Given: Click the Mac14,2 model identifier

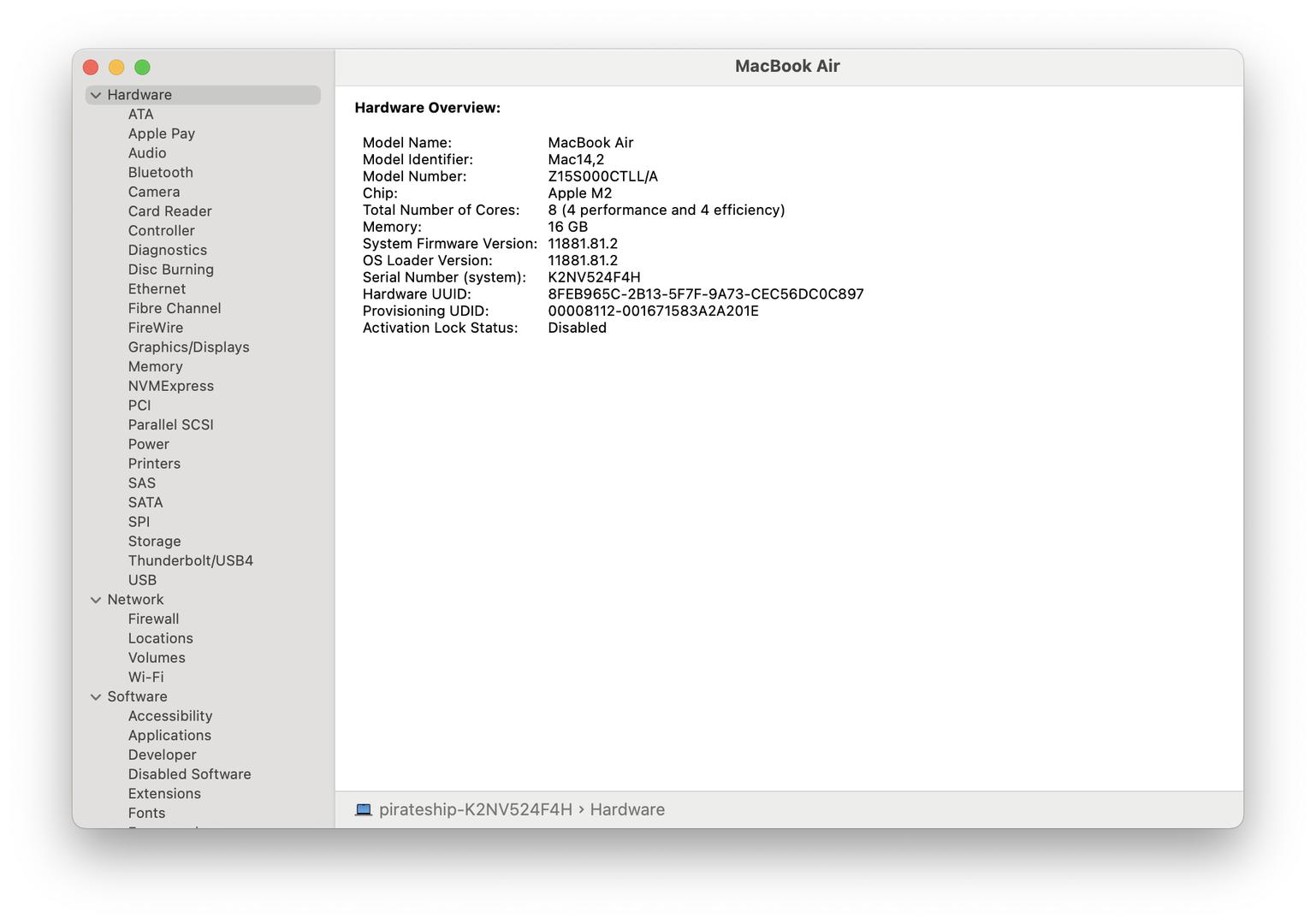Looking at the screenshot, I should coord(576,159).
